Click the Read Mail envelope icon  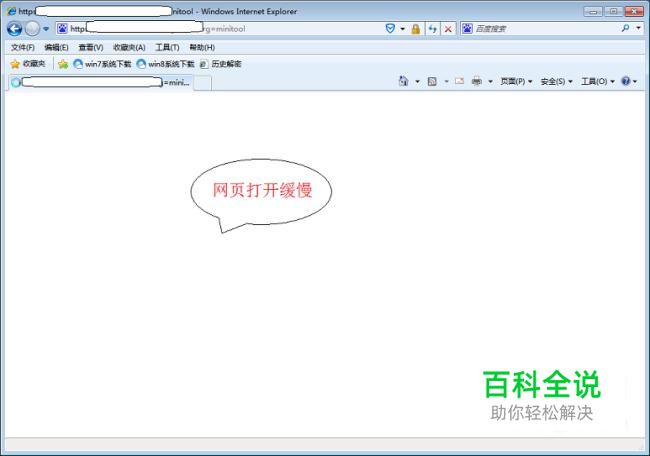click(459, 81)
